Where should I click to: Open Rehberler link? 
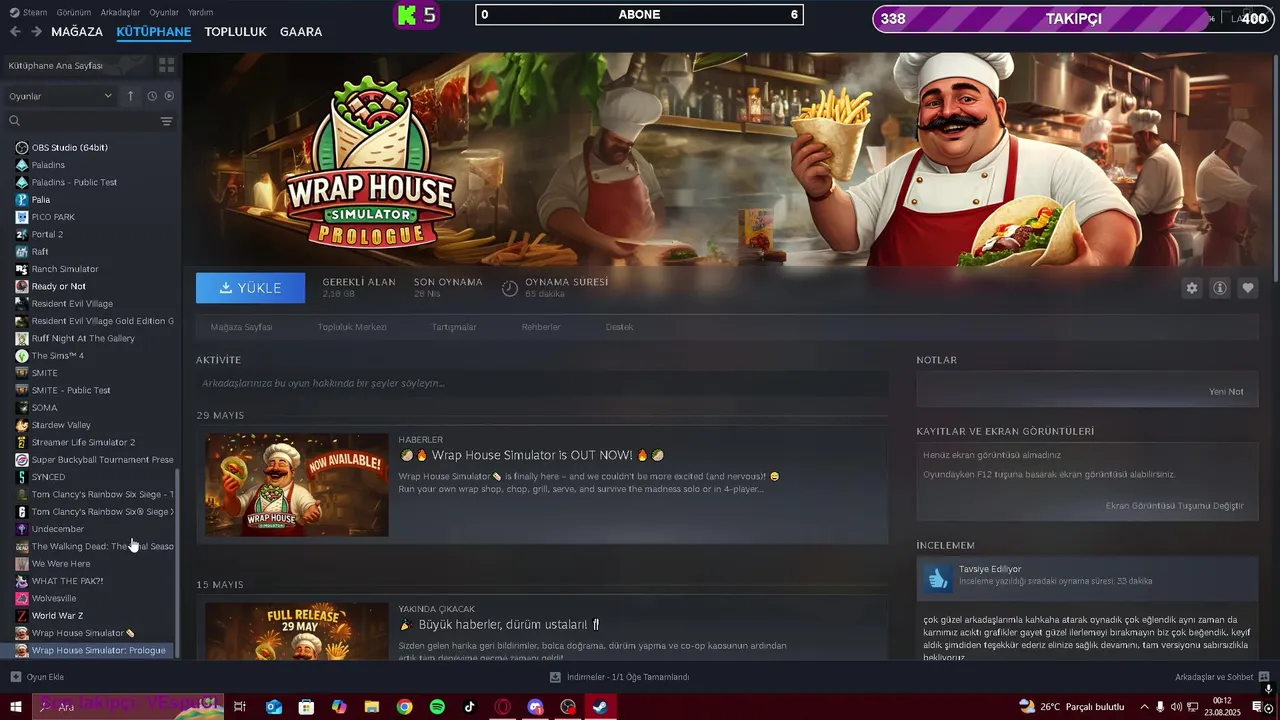541,327
